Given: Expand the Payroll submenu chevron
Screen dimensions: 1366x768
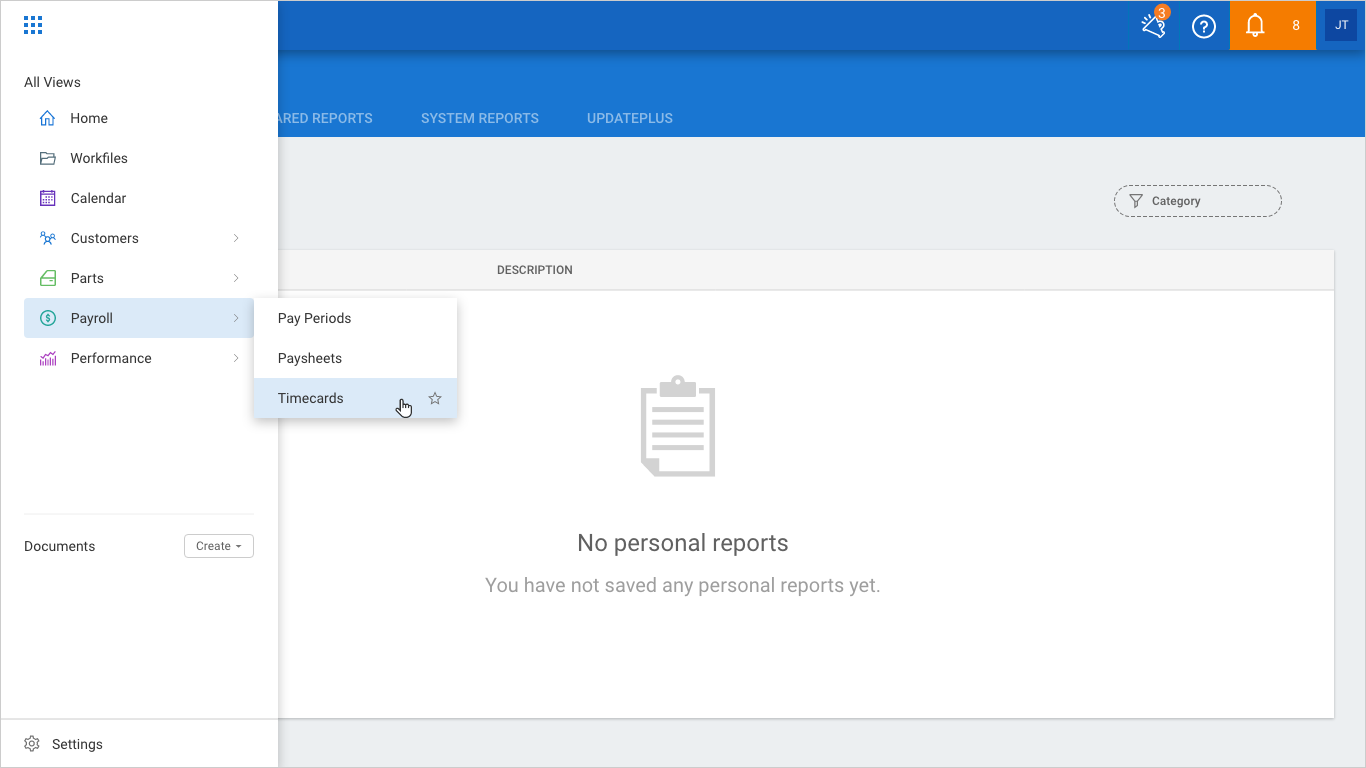Looking at the screenshot, I should coord(236,318).
